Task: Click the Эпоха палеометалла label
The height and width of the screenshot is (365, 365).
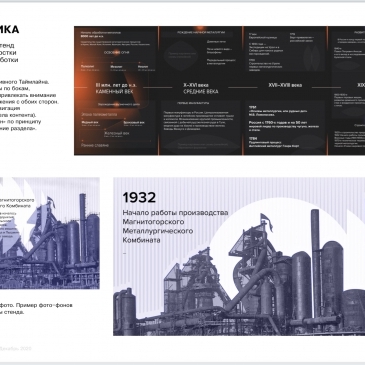Action: [x=99, y=114]
